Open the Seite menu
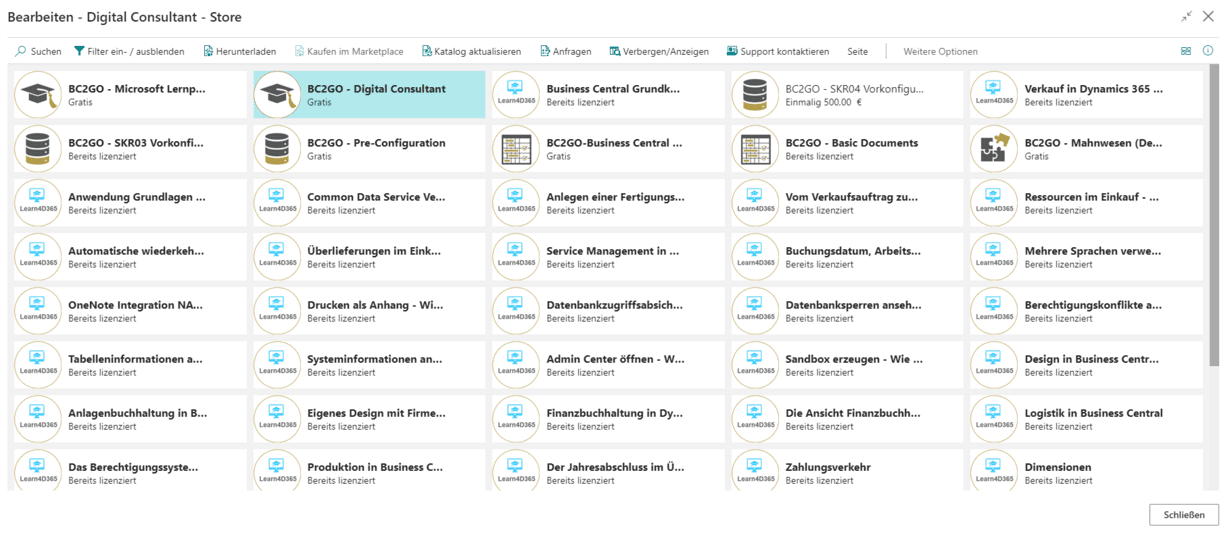 pyautogui.click(x=857, y=51)
